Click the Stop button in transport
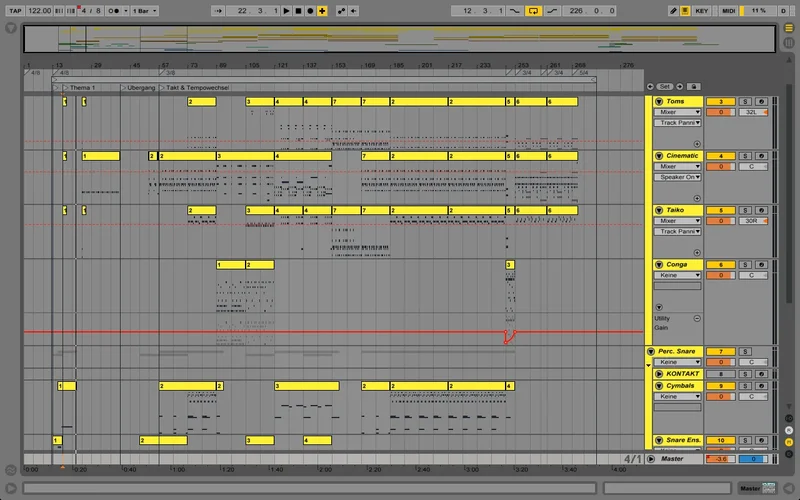The height and width of the screenshot is (500, 800). pyautogui.click(x=298, y=11)
